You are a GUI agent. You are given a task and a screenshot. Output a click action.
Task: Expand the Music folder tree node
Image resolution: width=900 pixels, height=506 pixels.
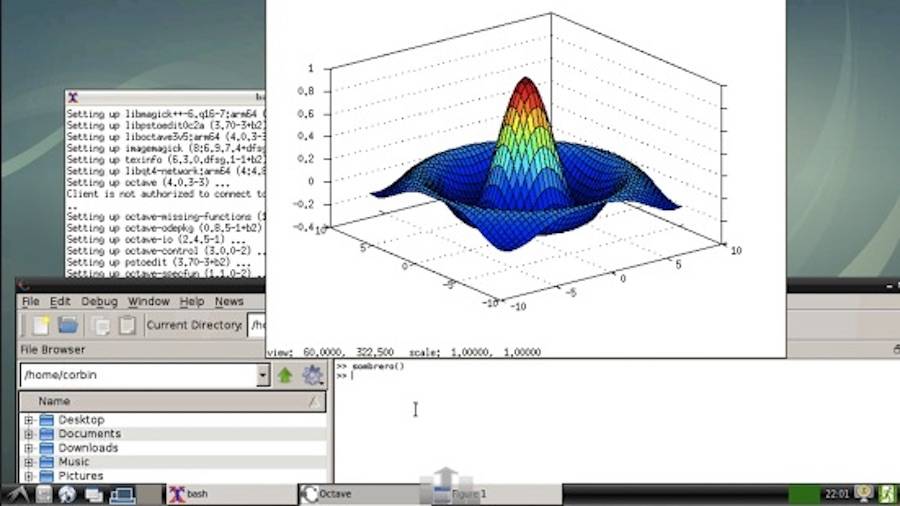29,462
